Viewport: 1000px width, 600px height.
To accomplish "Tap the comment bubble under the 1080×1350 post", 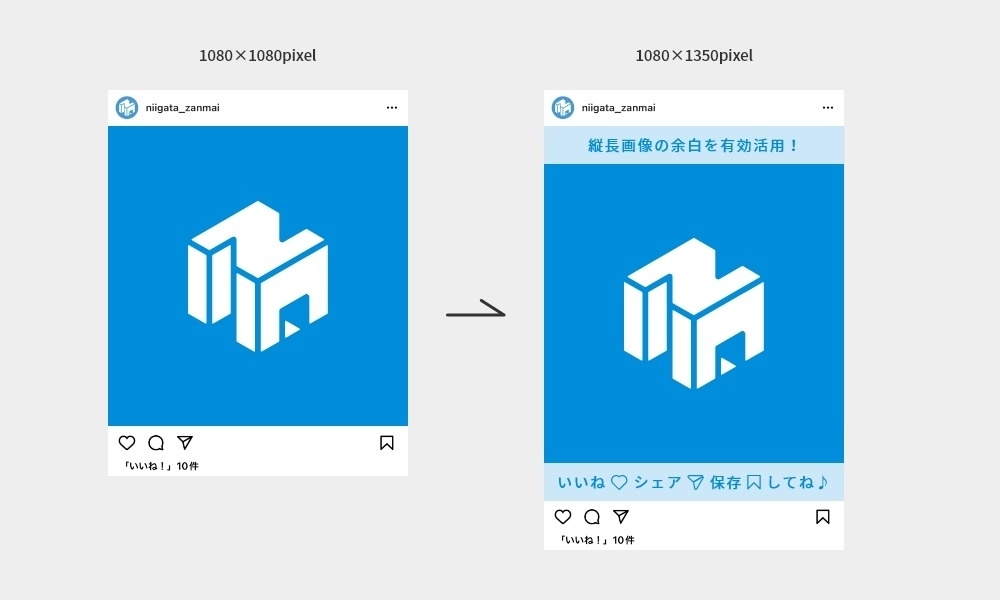I will click(x=592, y=517).
